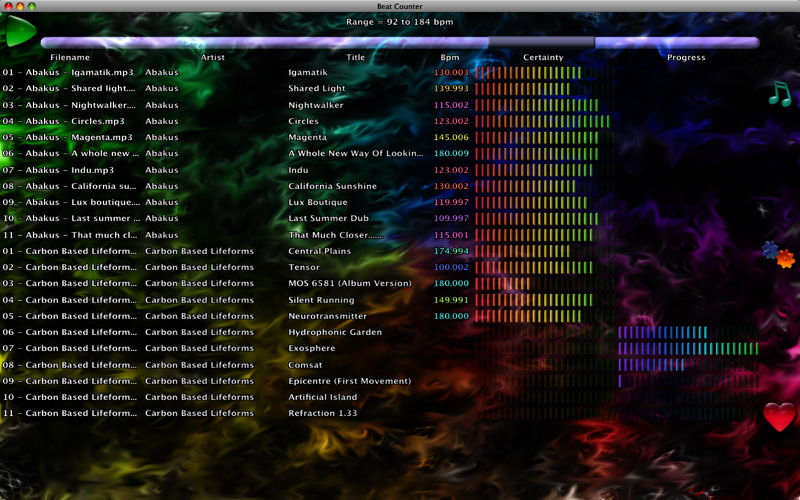
Task: Sort by the Filename column header
Action: [70, 57]
